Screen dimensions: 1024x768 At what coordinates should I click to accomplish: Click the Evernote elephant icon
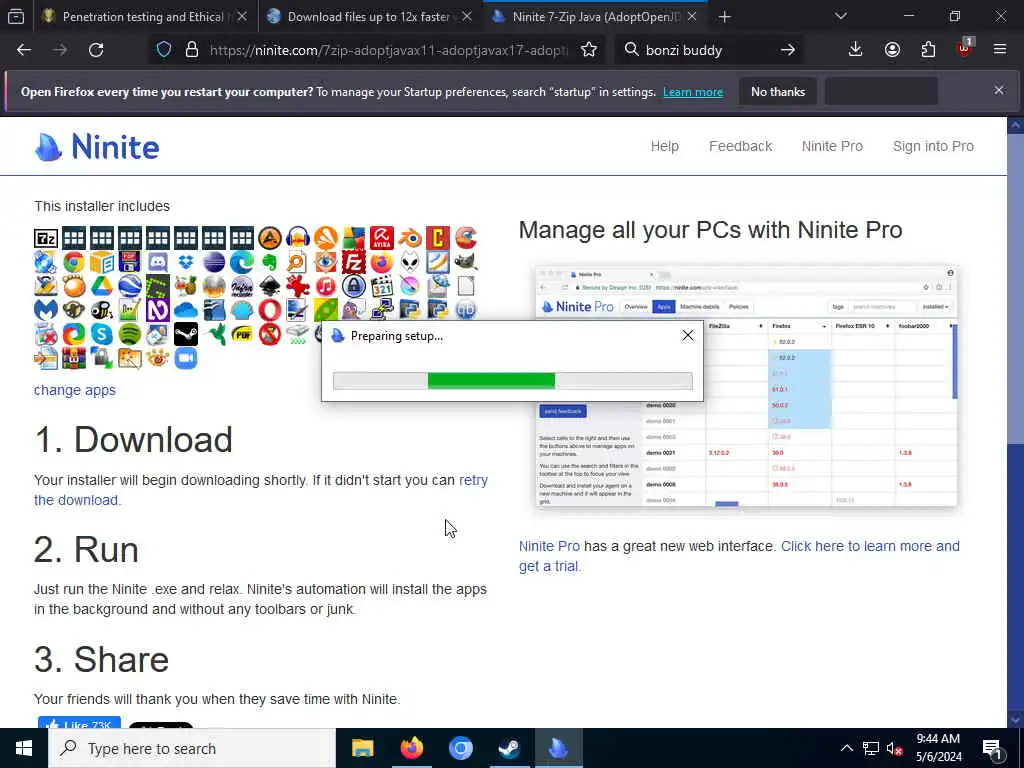(x=270, y=263)
